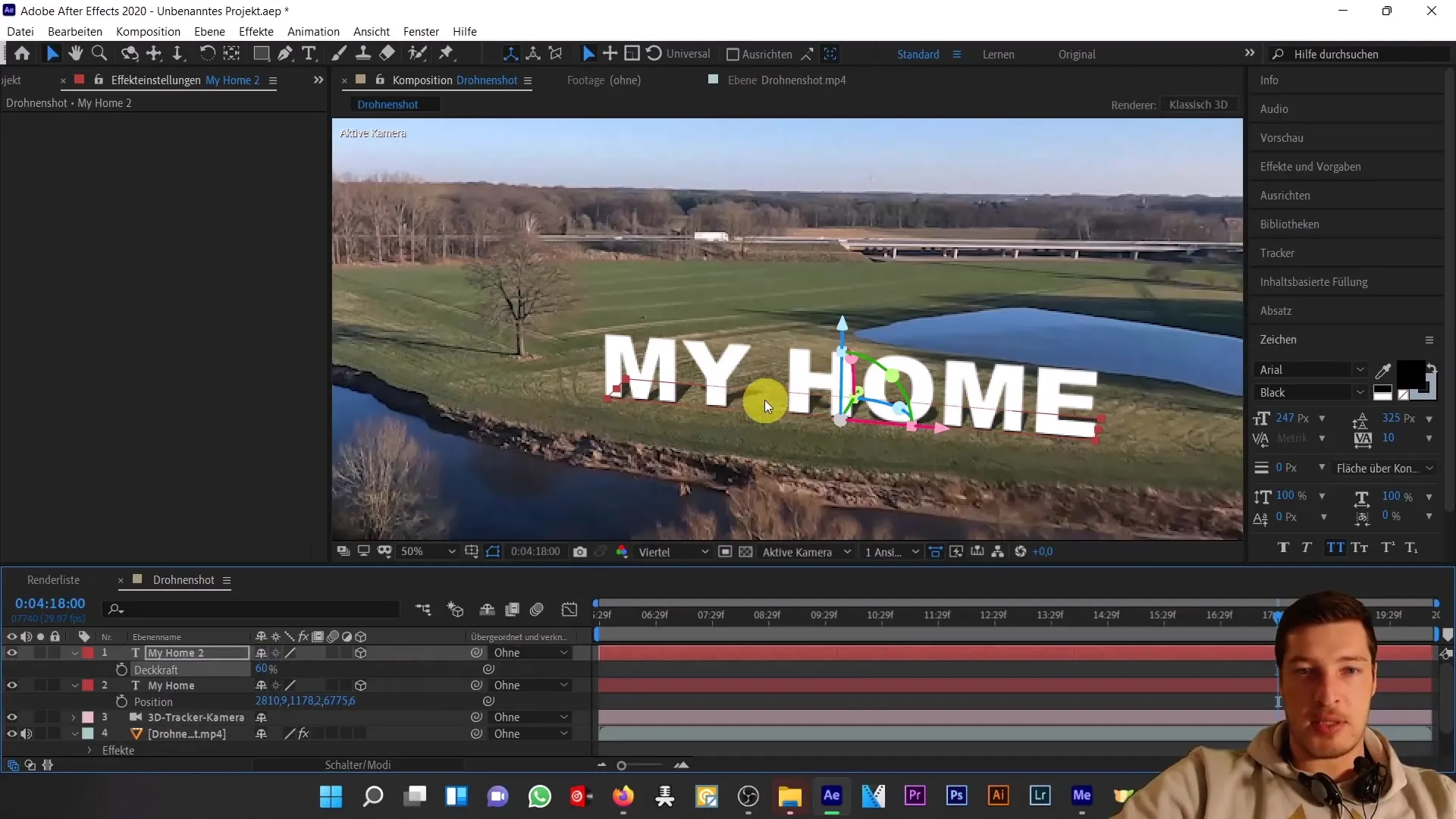Open parent dropdown Ohne for My Home 2
Screen dimensions: 1456x819
(530, 653)
